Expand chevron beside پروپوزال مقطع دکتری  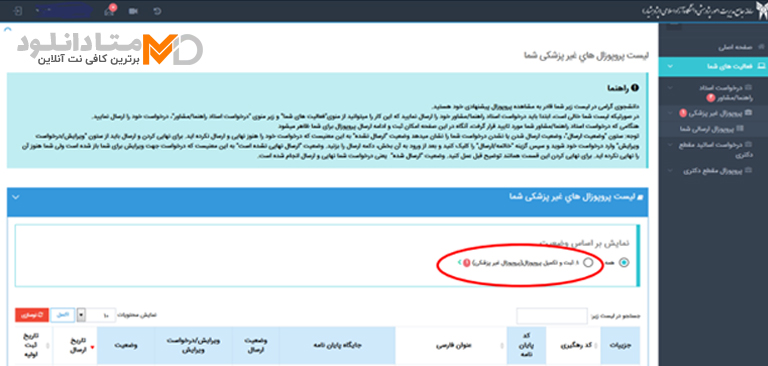(670, 171)
